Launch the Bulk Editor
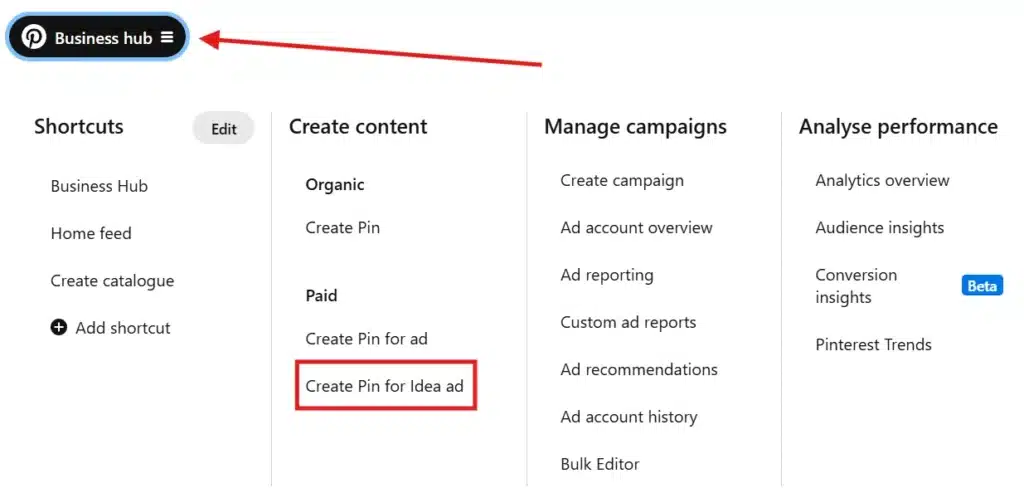This screenshot has height=488, width=1024. pyautogui.click(x=600, y=464)
